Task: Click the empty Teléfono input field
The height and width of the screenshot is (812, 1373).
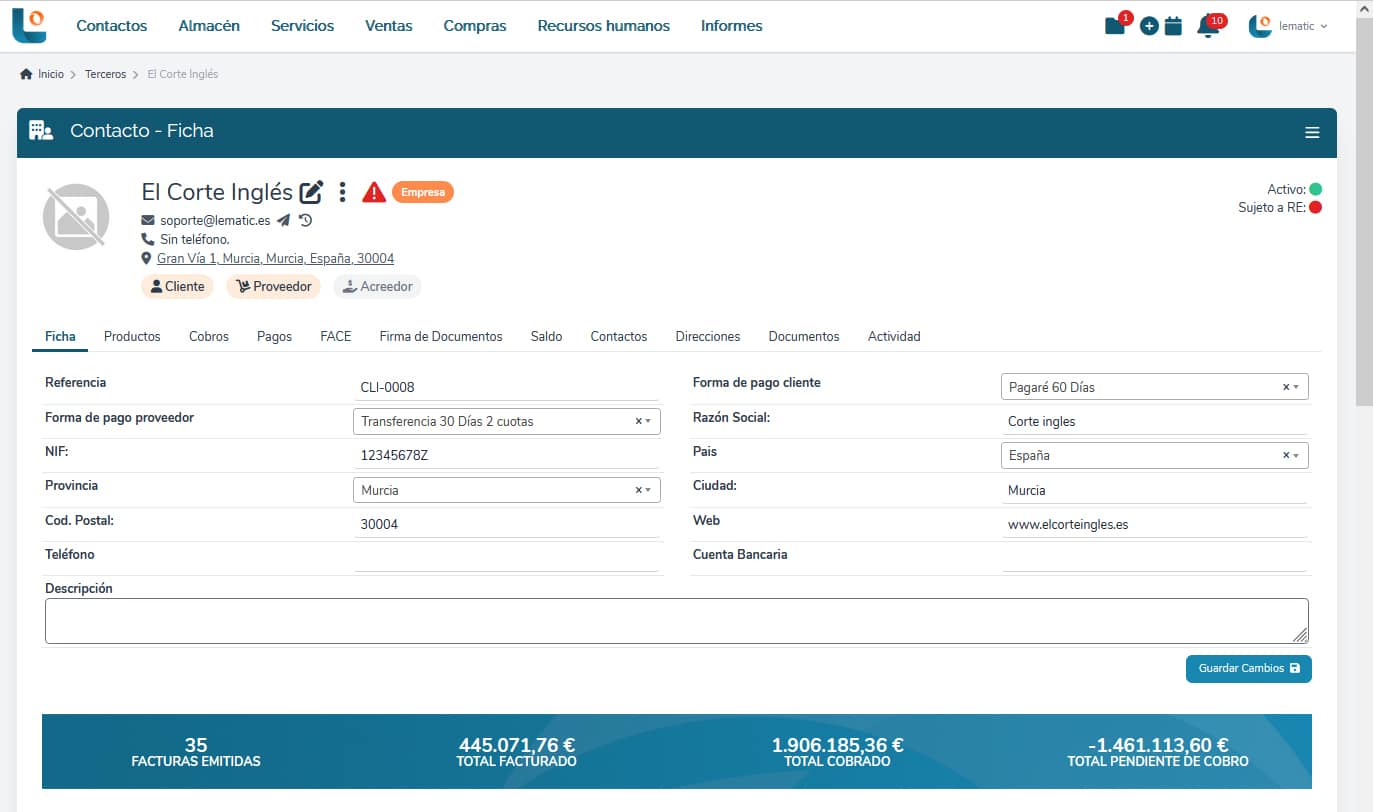Action: click(507, 558)
